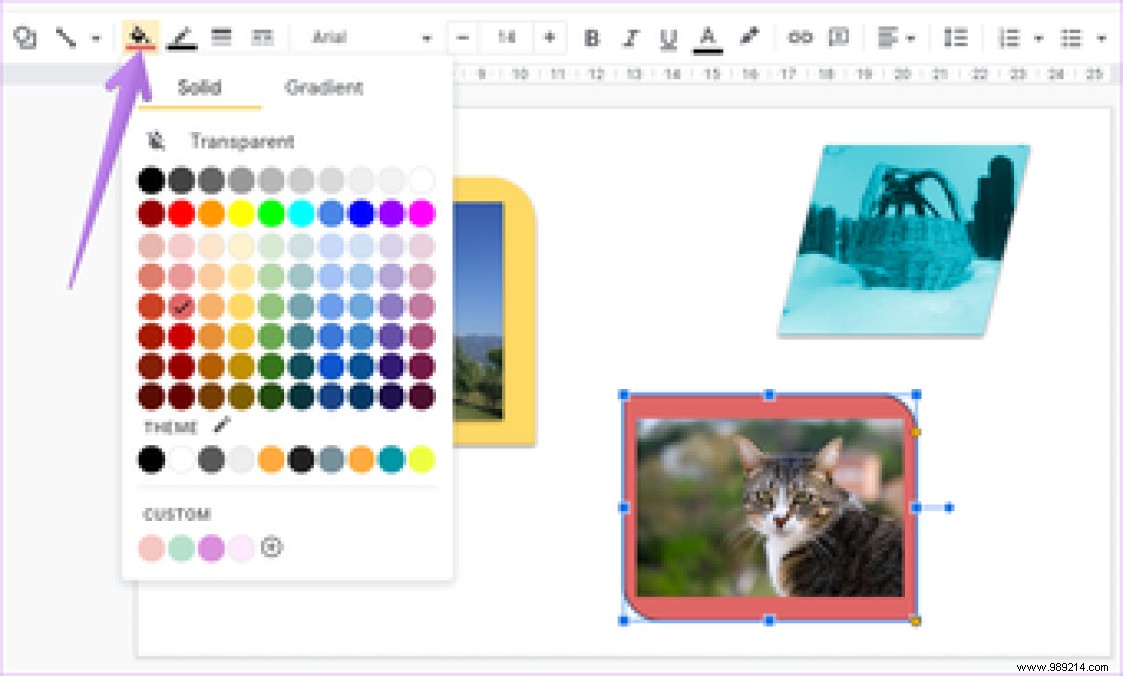Open the numbered list options dropdown

[x=1037, y=37]
